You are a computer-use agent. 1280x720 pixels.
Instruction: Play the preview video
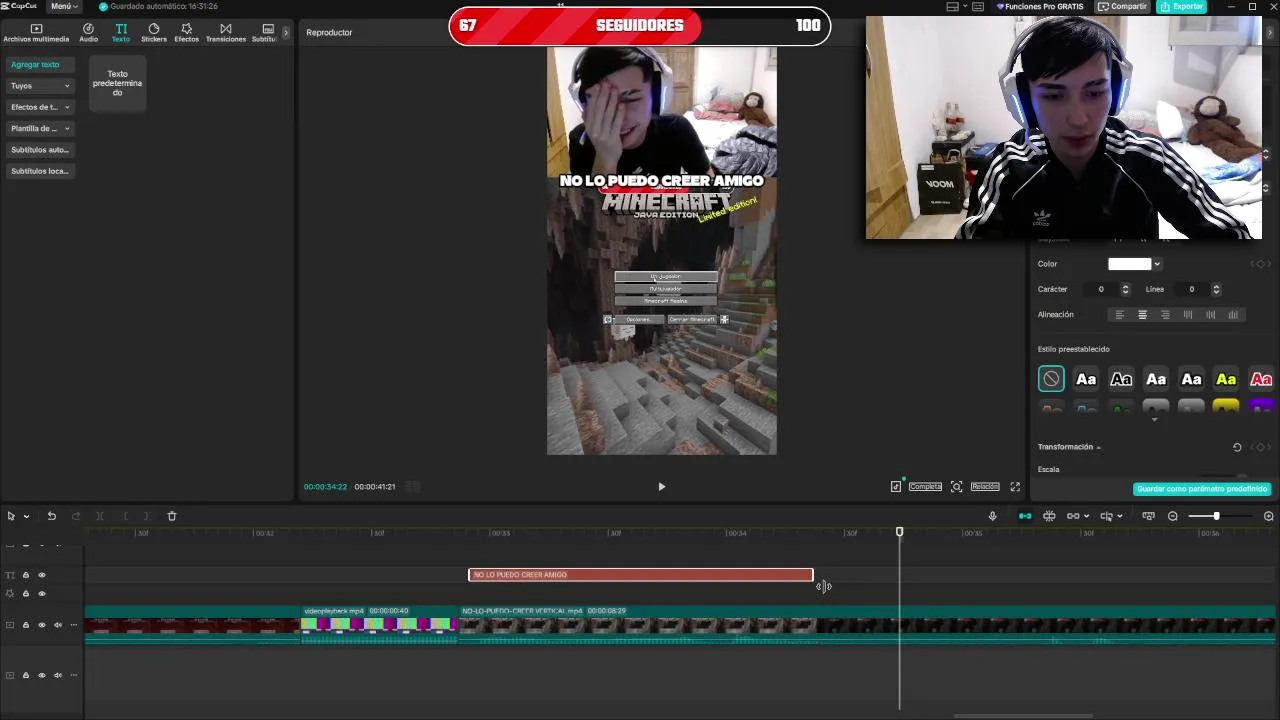coord(661,487)
